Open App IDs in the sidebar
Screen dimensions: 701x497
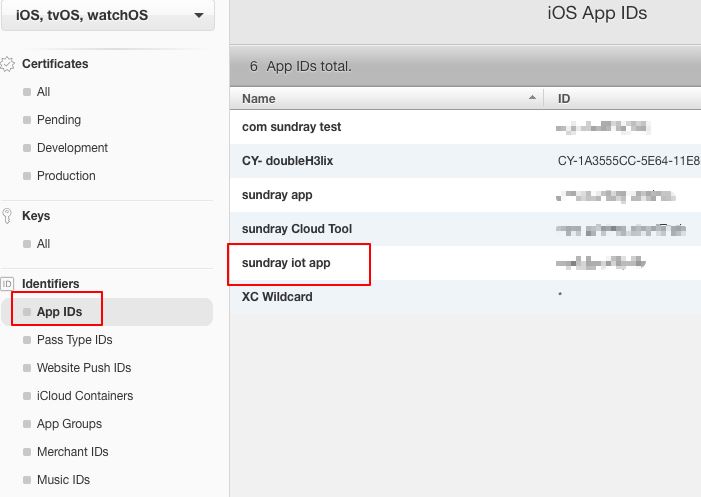coord(59,312)
